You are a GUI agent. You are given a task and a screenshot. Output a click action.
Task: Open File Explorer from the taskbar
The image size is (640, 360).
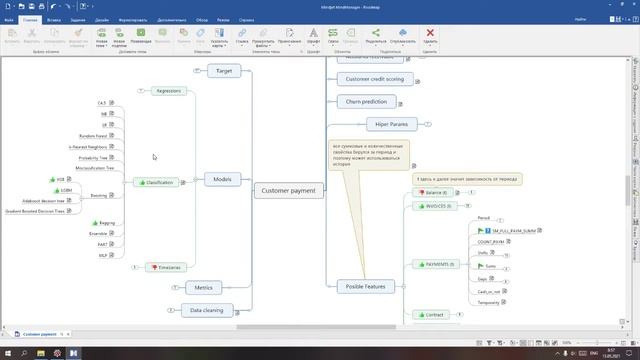tap(41, 353)
